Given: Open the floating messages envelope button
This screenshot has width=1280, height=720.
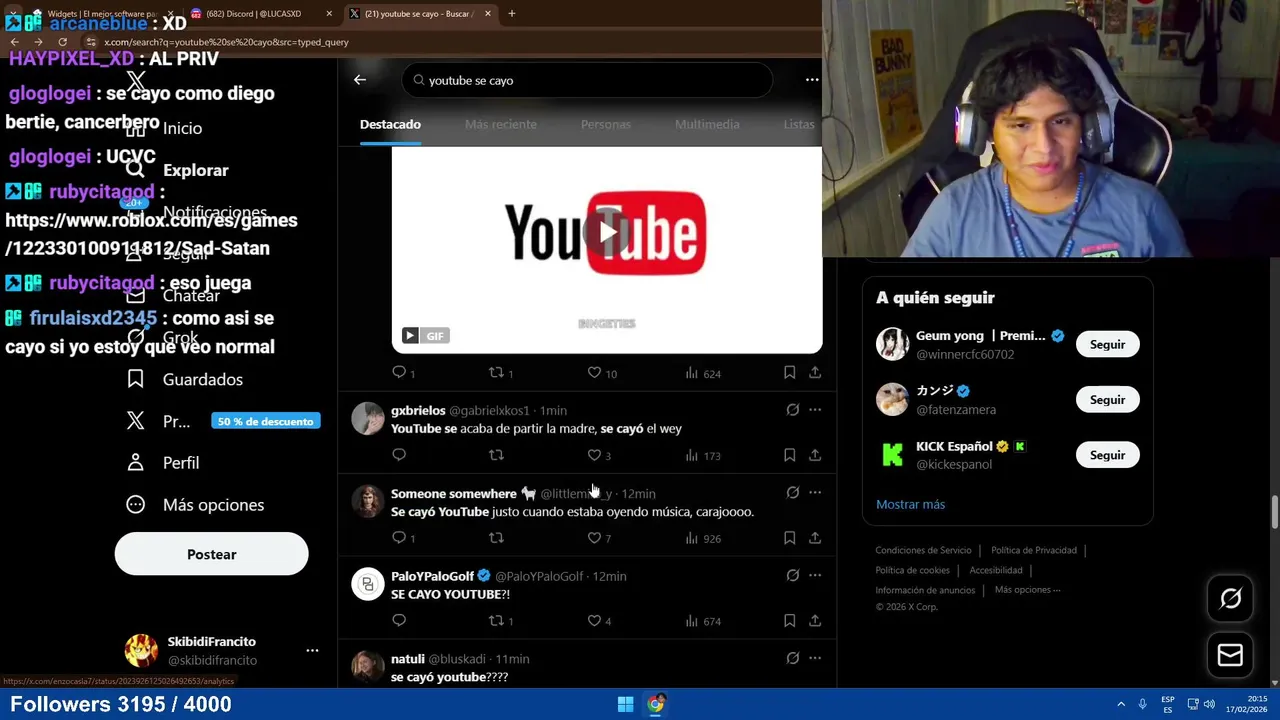Looking at the screenshot, I should click(1230, 655).
